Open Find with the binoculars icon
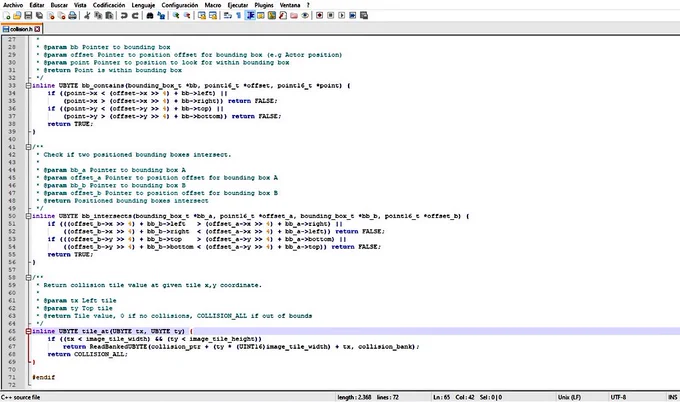680x402 pixels. pos(150,16)
